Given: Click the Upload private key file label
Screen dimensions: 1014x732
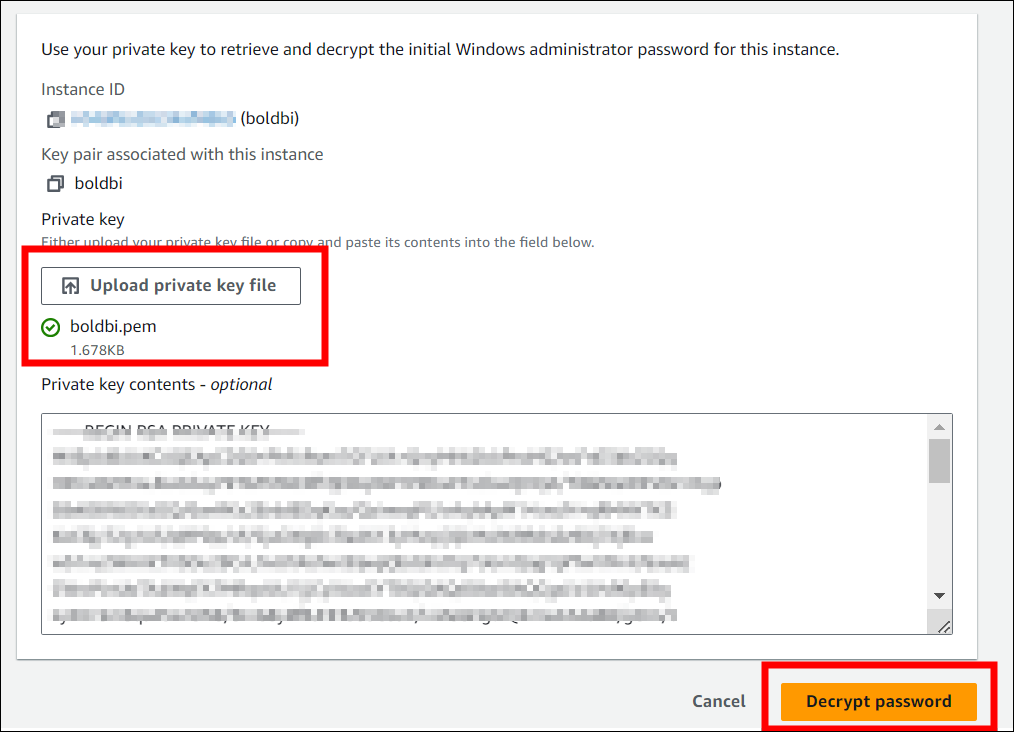Looking at the screenshot, I should pos(183,286).
